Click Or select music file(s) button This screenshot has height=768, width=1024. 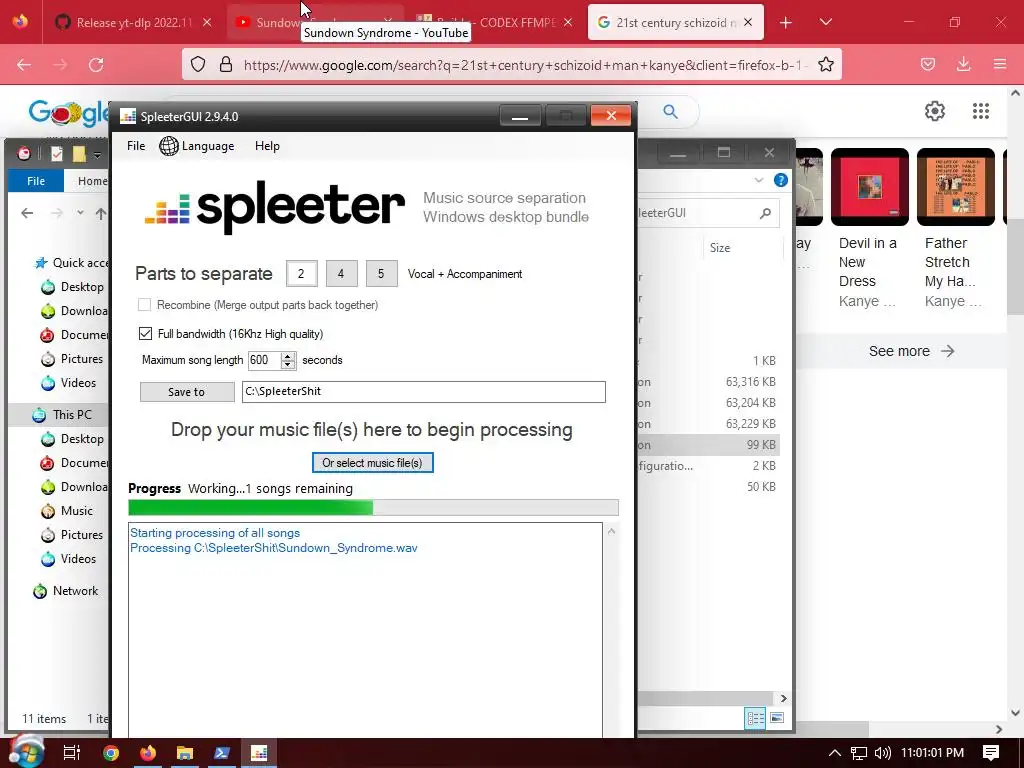(x=372, y=463)
